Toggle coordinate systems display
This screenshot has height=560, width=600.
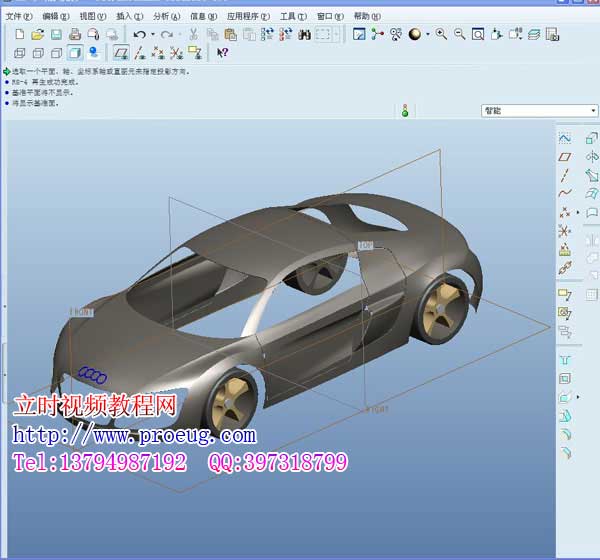tap(176, 53)
